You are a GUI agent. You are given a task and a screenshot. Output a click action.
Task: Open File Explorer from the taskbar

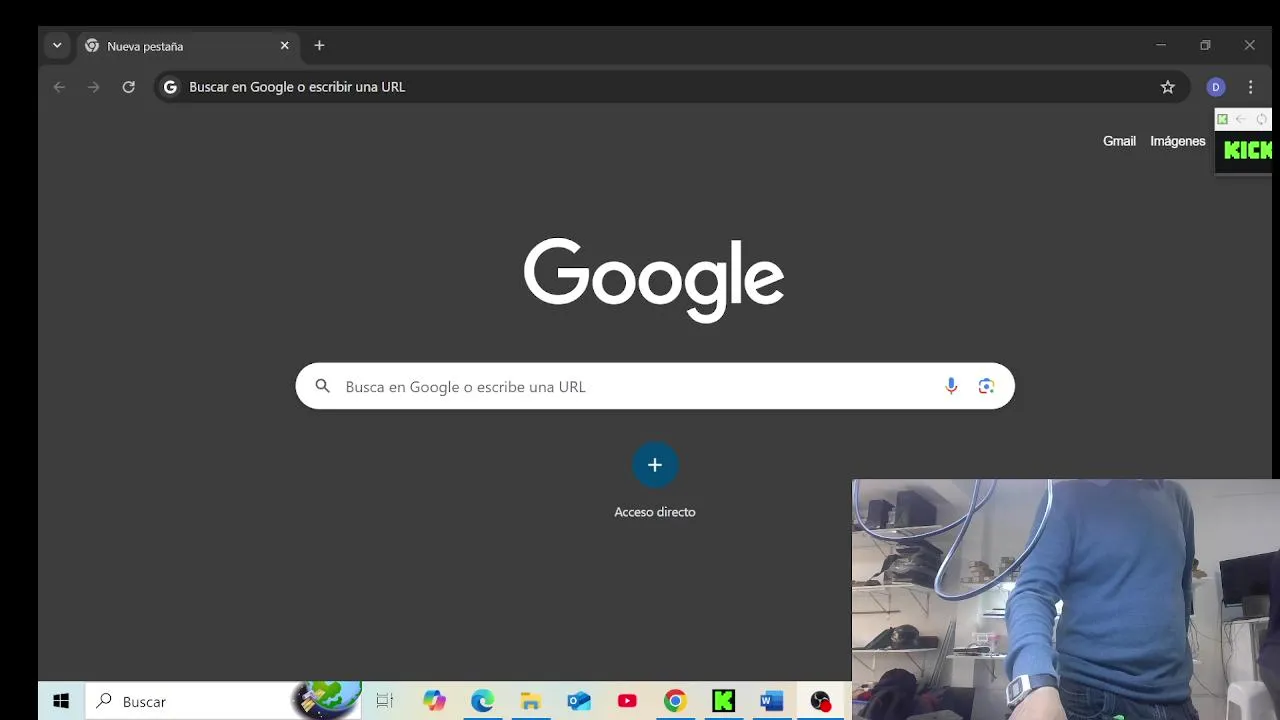click(x=530, y=701)
